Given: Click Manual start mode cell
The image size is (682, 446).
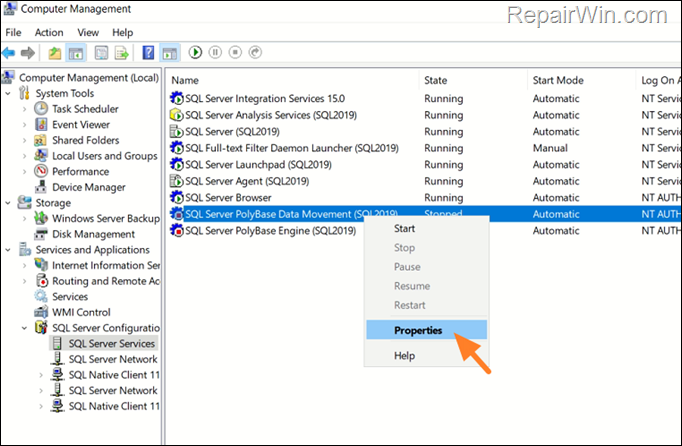Looking at the screenshot, I should coord(550,148).
